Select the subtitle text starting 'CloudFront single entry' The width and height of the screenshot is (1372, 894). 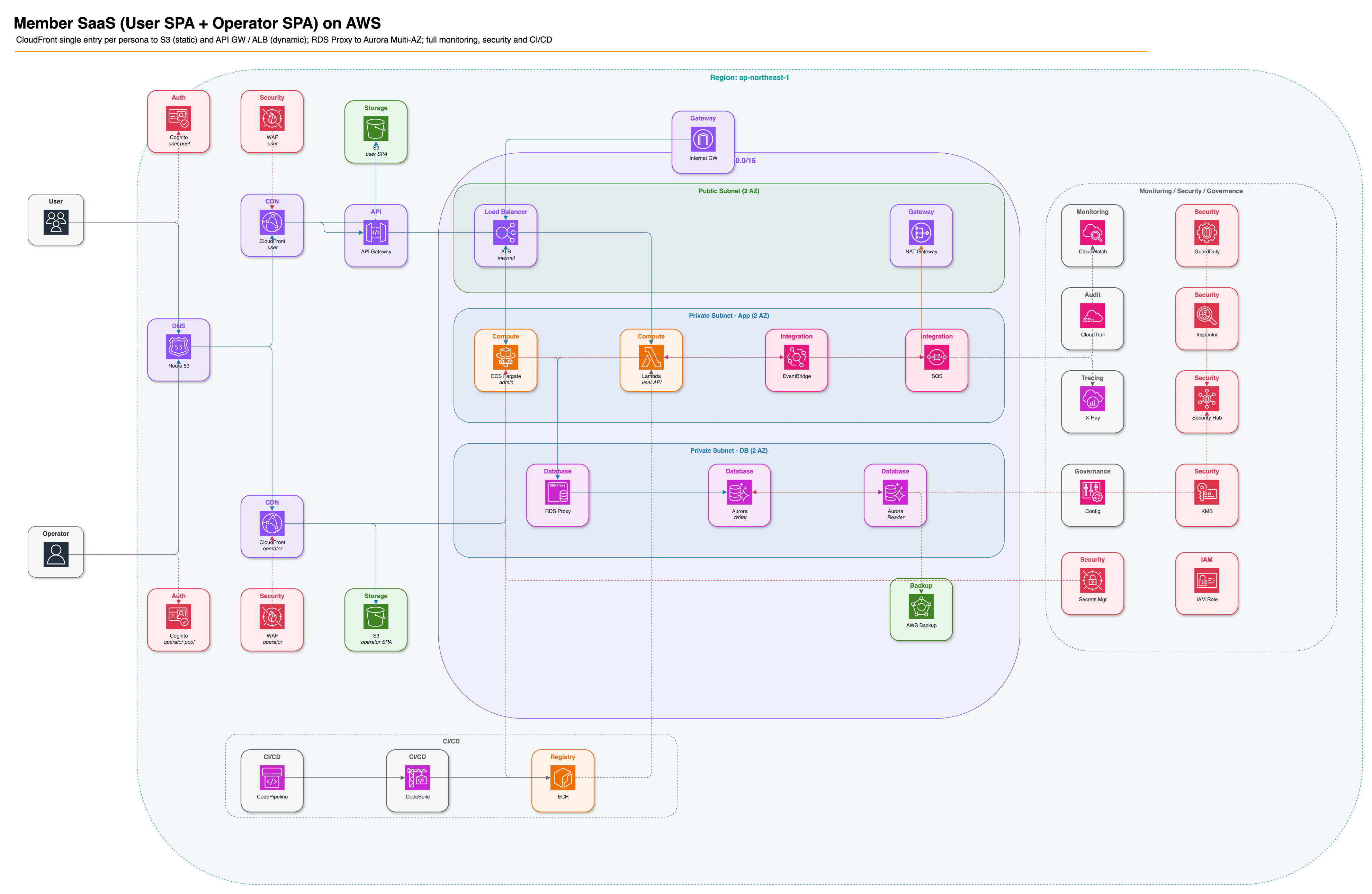point(284,40)
